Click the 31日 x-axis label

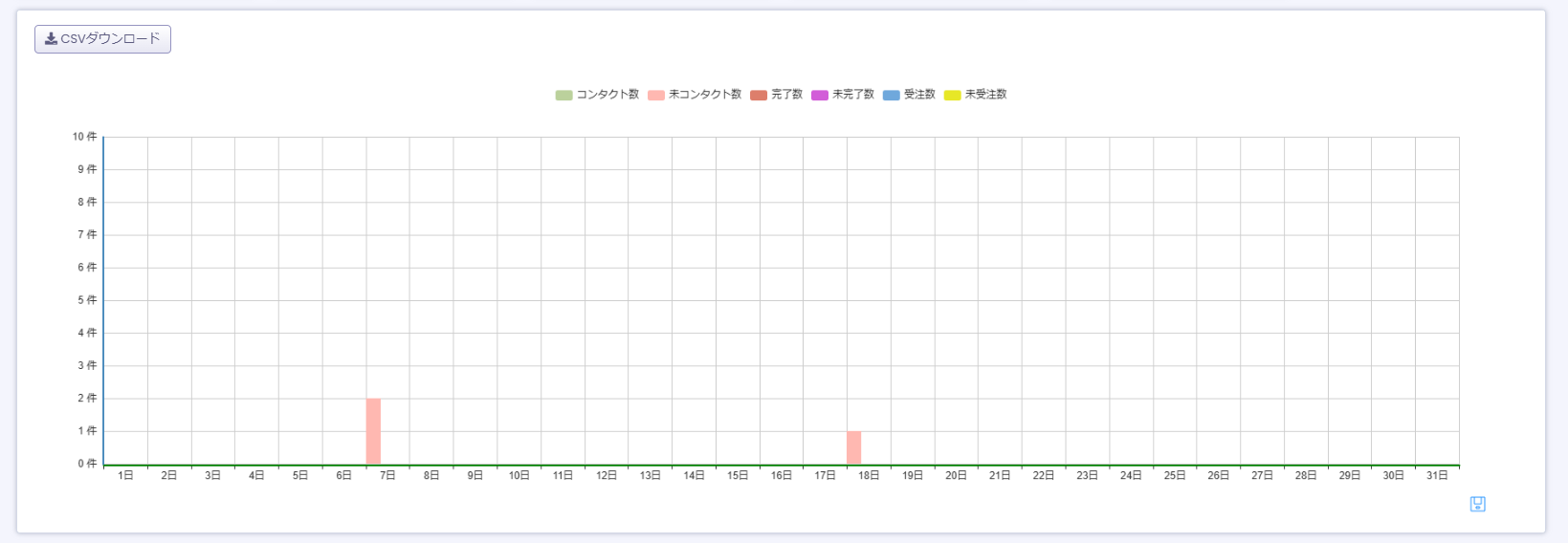(x=1437, y=475)
